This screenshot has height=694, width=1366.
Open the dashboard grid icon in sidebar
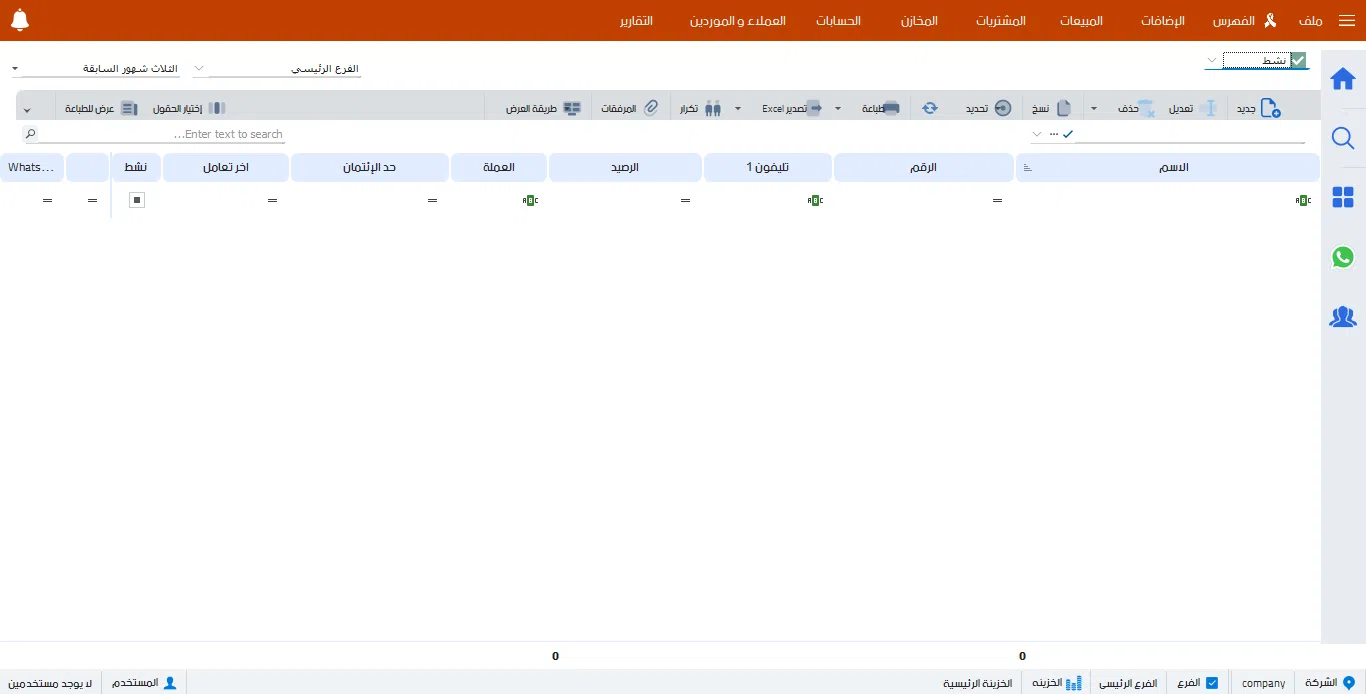tap(1343, 198)
